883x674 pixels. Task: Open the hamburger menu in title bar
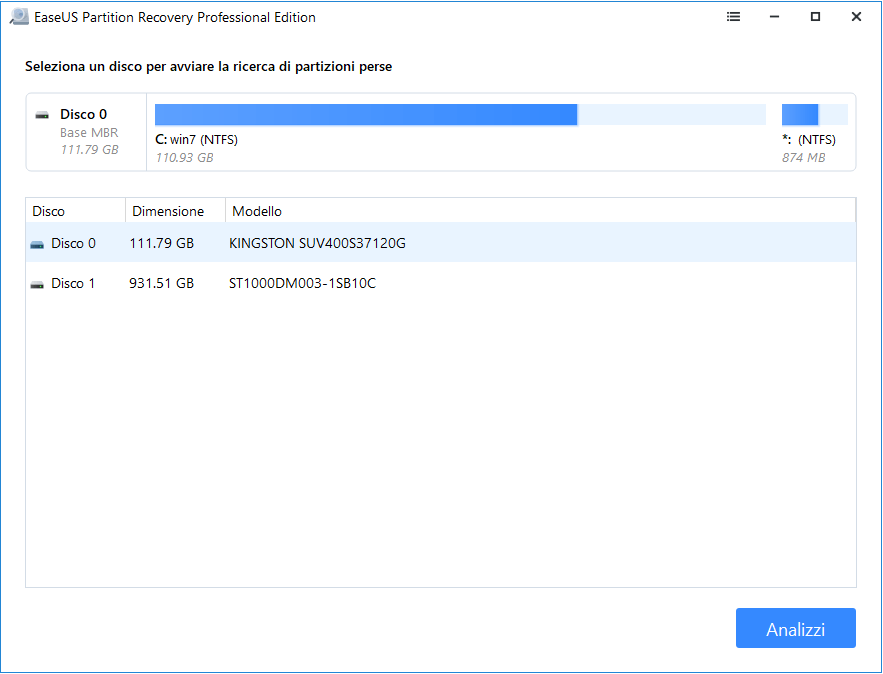click(x=733, y=17)
